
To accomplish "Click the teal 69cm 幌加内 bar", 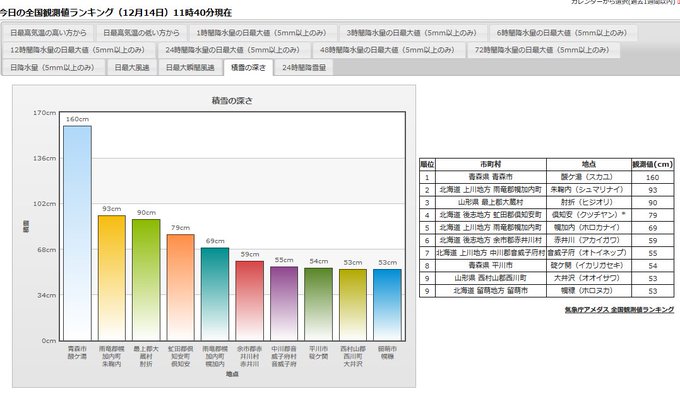I will coord(215,295).
